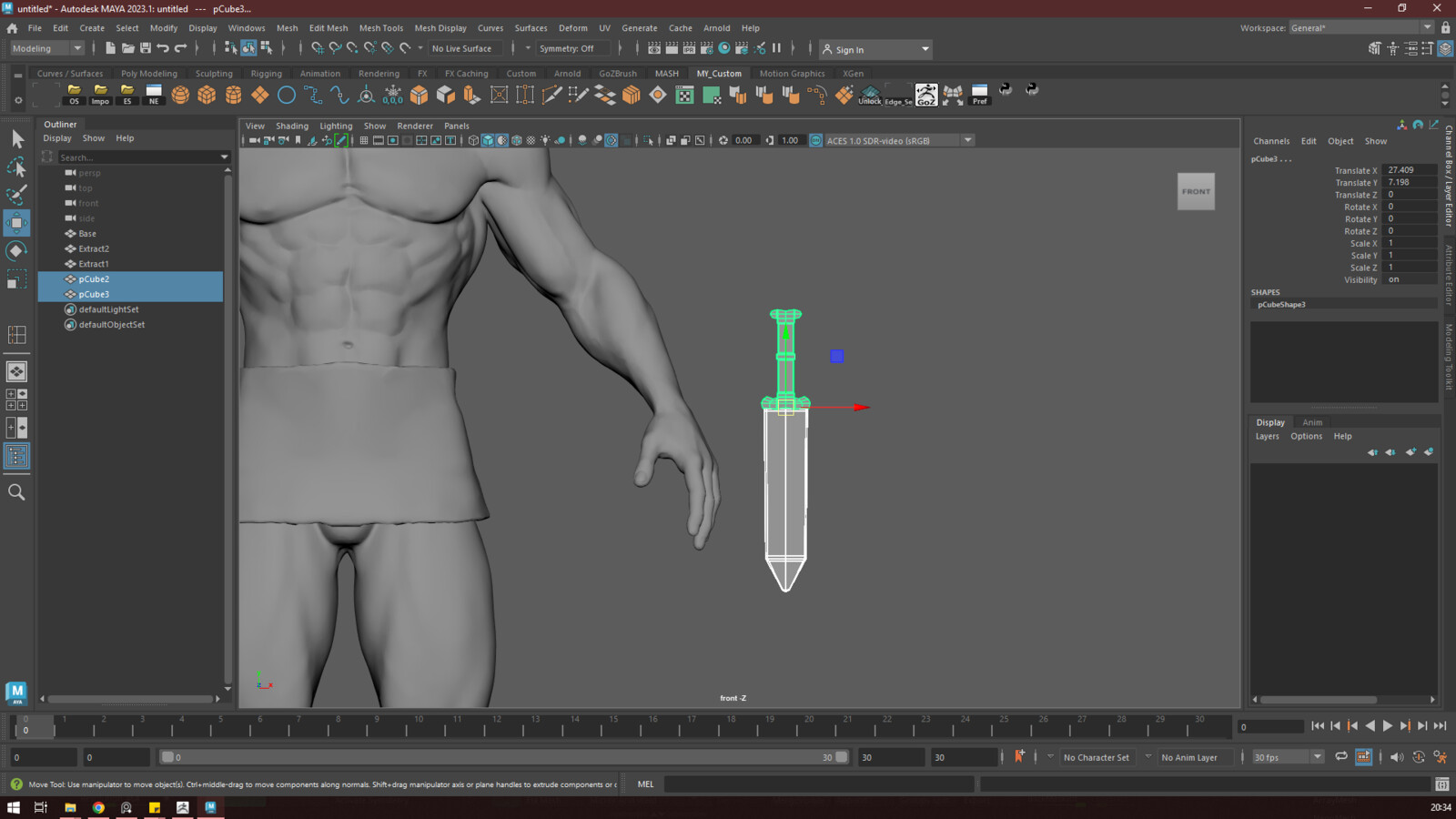Open the Modeling menu set dropdown
This screenshot has height=819, width=1456.
(46, 48)
